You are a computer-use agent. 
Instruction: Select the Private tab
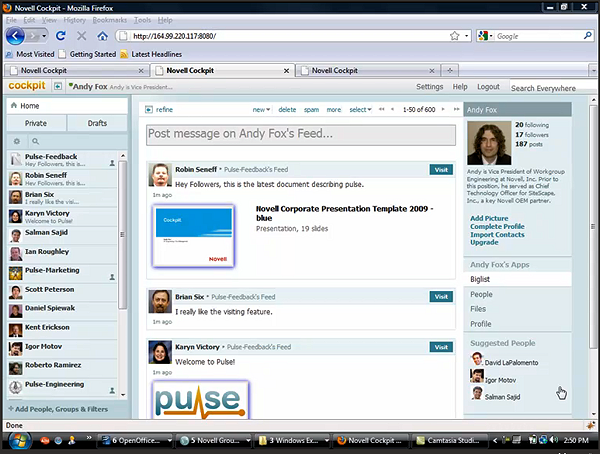(36, 123)
